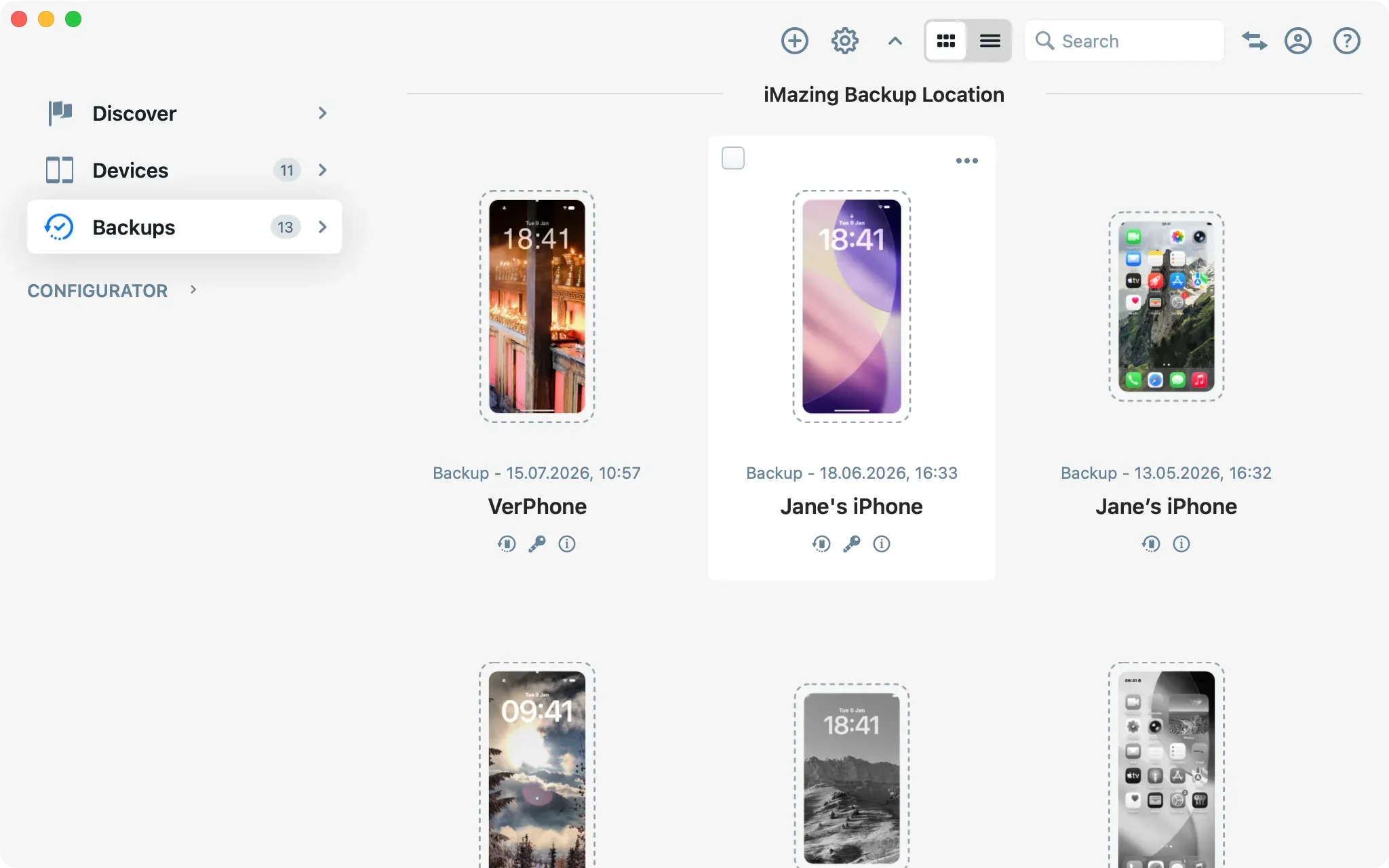1389x868 pixels.
Task: Click the CONFIGURATOR label
Action: click(x=97, y=291)
